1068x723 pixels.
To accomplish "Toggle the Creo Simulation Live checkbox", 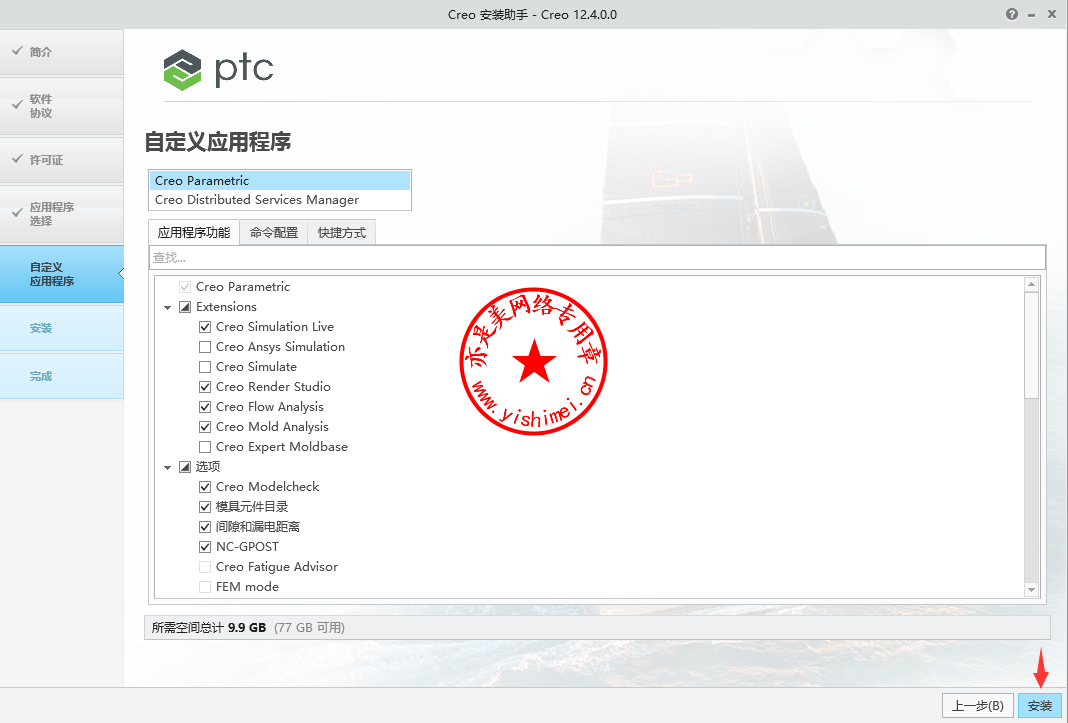I will click(204, 327).
